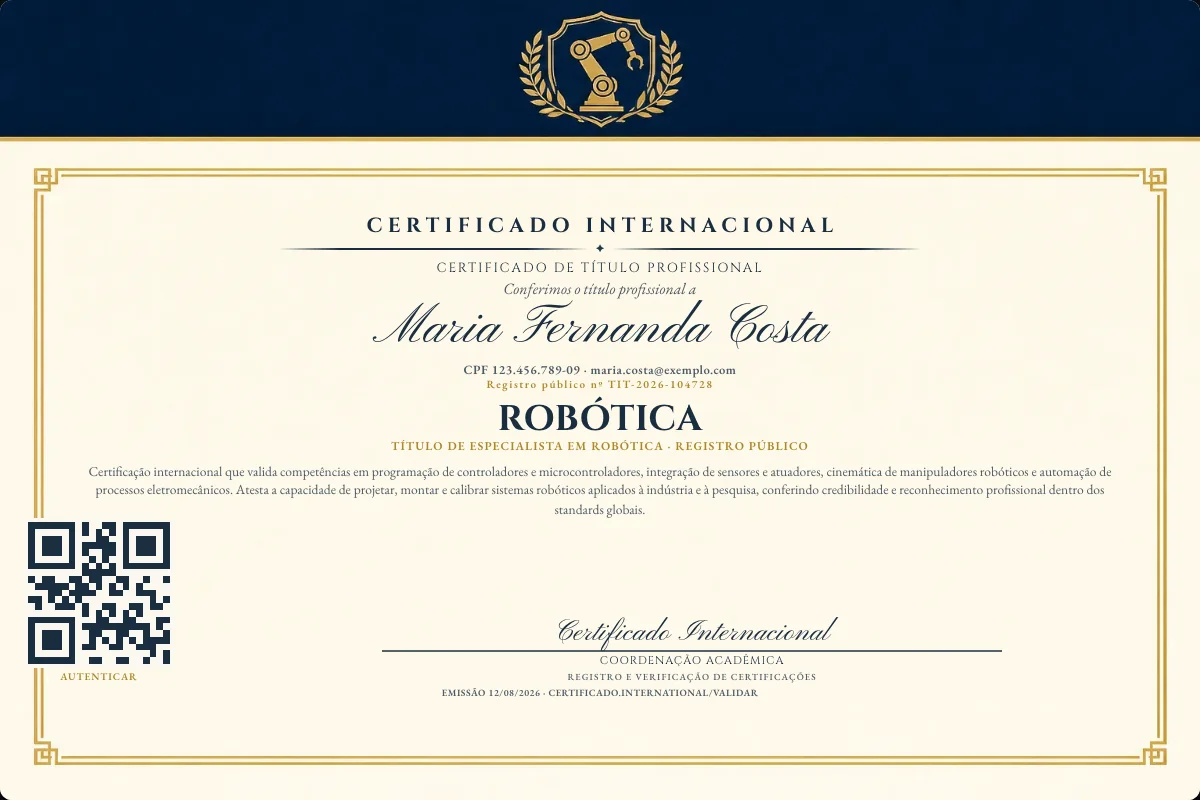Click the certification description paragraph

coord(600,490)
